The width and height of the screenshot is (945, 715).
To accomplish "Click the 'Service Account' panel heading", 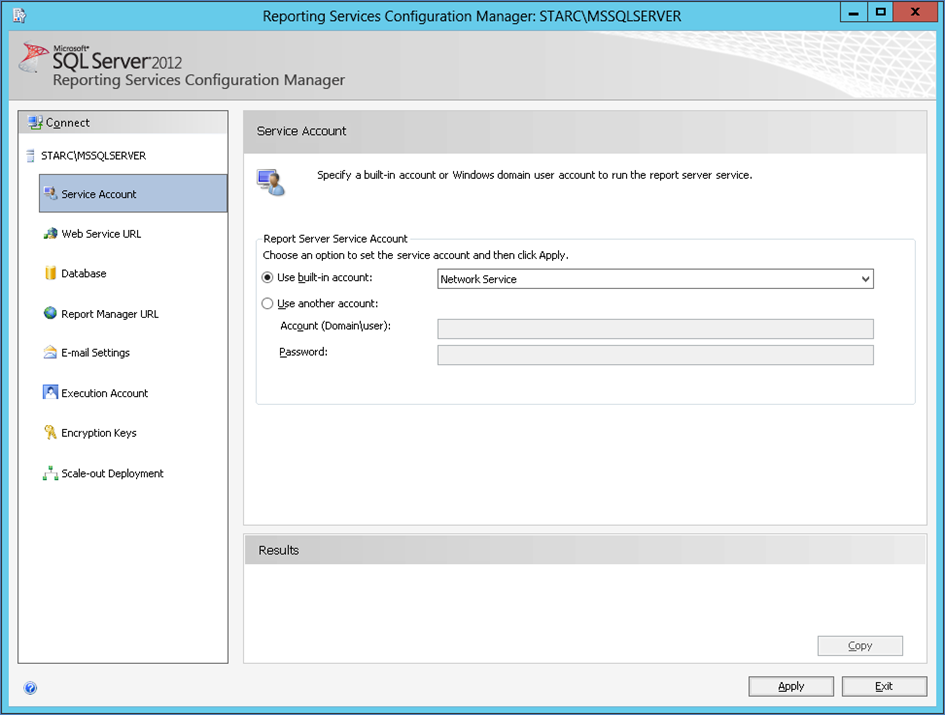I will 301,131.
